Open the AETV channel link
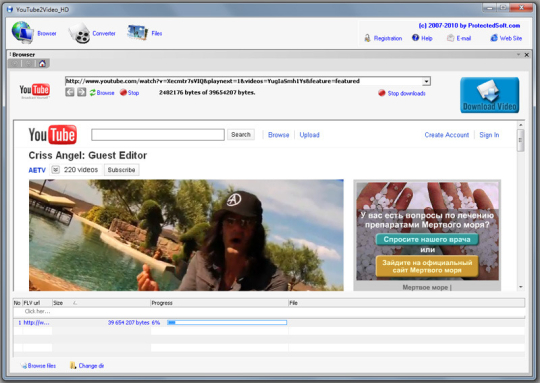The width and height of the screenshot is (540, 383). [x=37, y=170]
